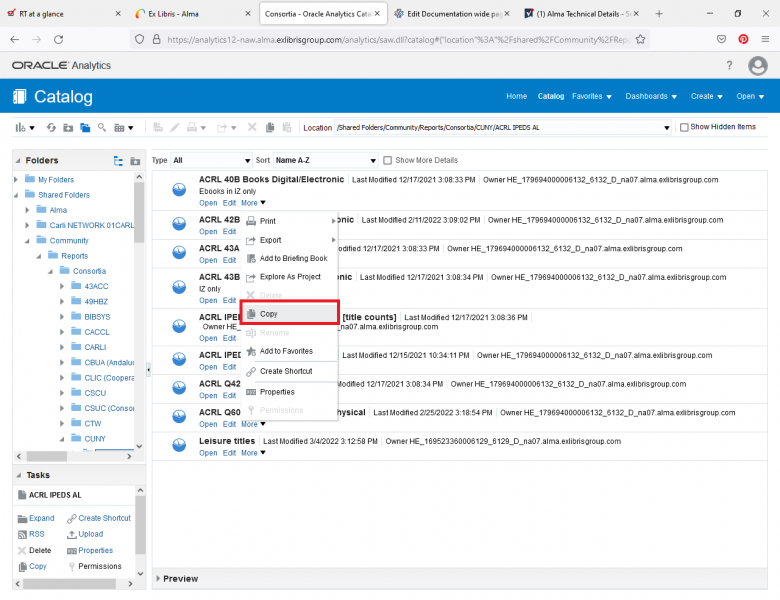This screenshot has width=780, height=600.
Task: Open the Location path dropdown
Action: click(x=667, y=128)
